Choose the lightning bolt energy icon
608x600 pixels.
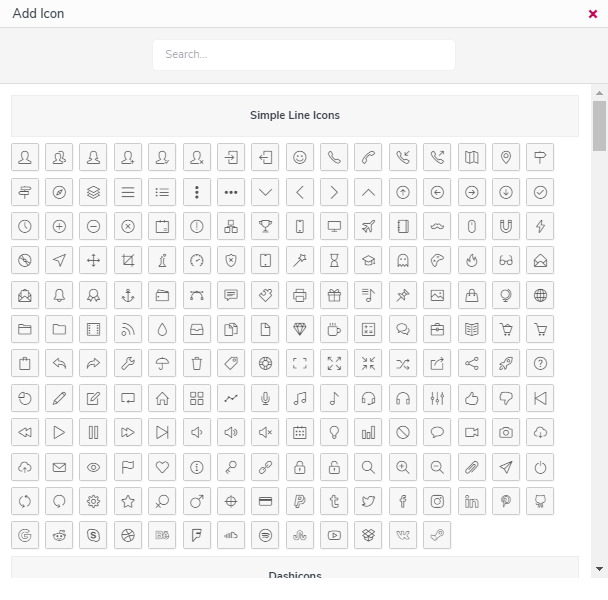coord(540,226)
